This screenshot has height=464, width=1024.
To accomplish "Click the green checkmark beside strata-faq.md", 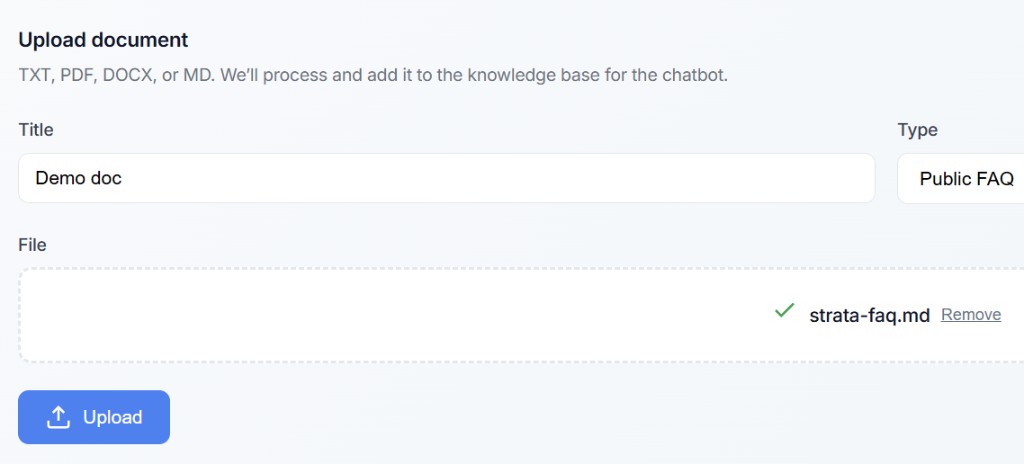I will click(x=784, y=312).
